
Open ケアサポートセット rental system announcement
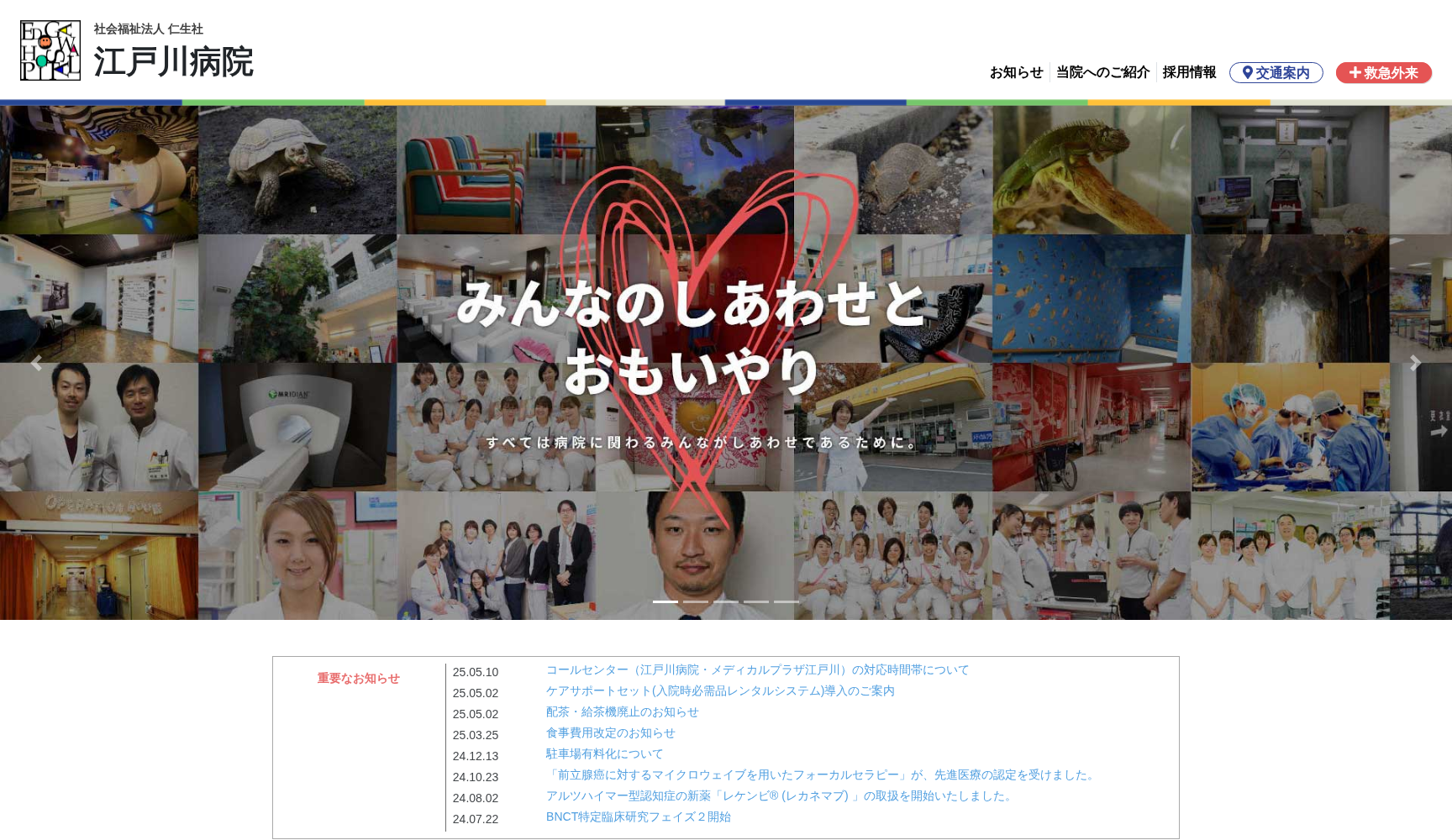coord(719,691)
